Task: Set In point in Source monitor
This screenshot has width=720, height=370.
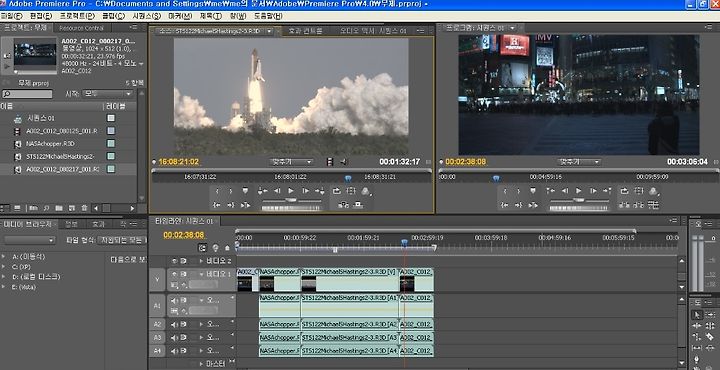Action: coord(217,191)
